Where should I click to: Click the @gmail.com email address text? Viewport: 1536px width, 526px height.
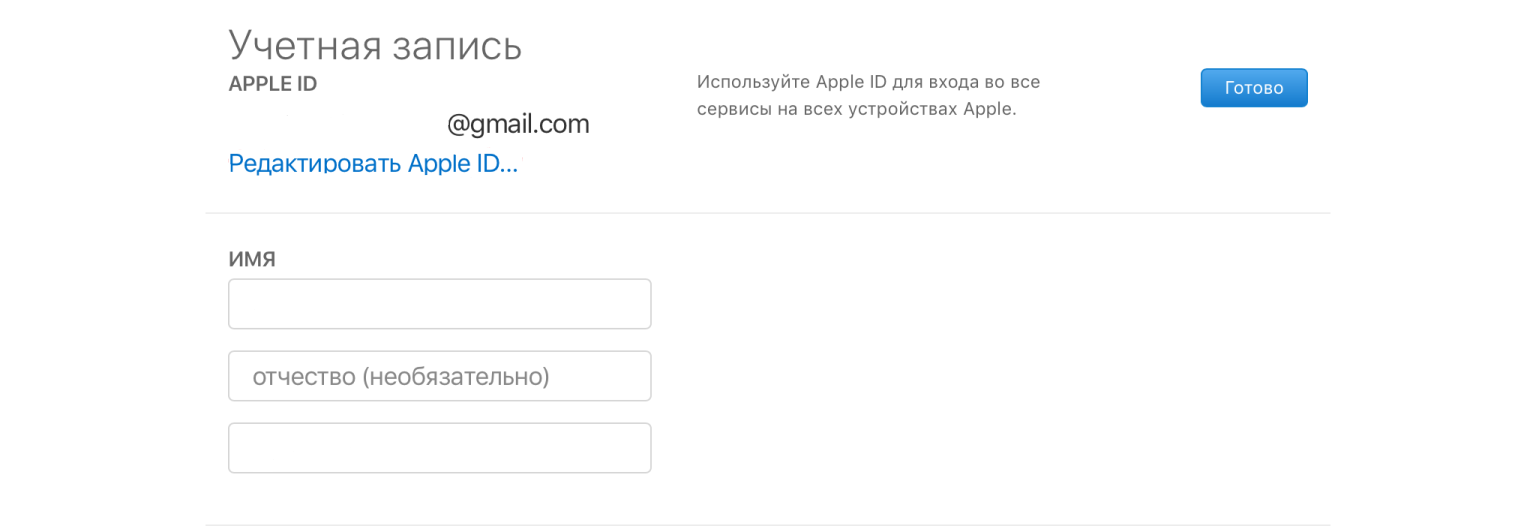pyautogui.click(x=518, y=124)
